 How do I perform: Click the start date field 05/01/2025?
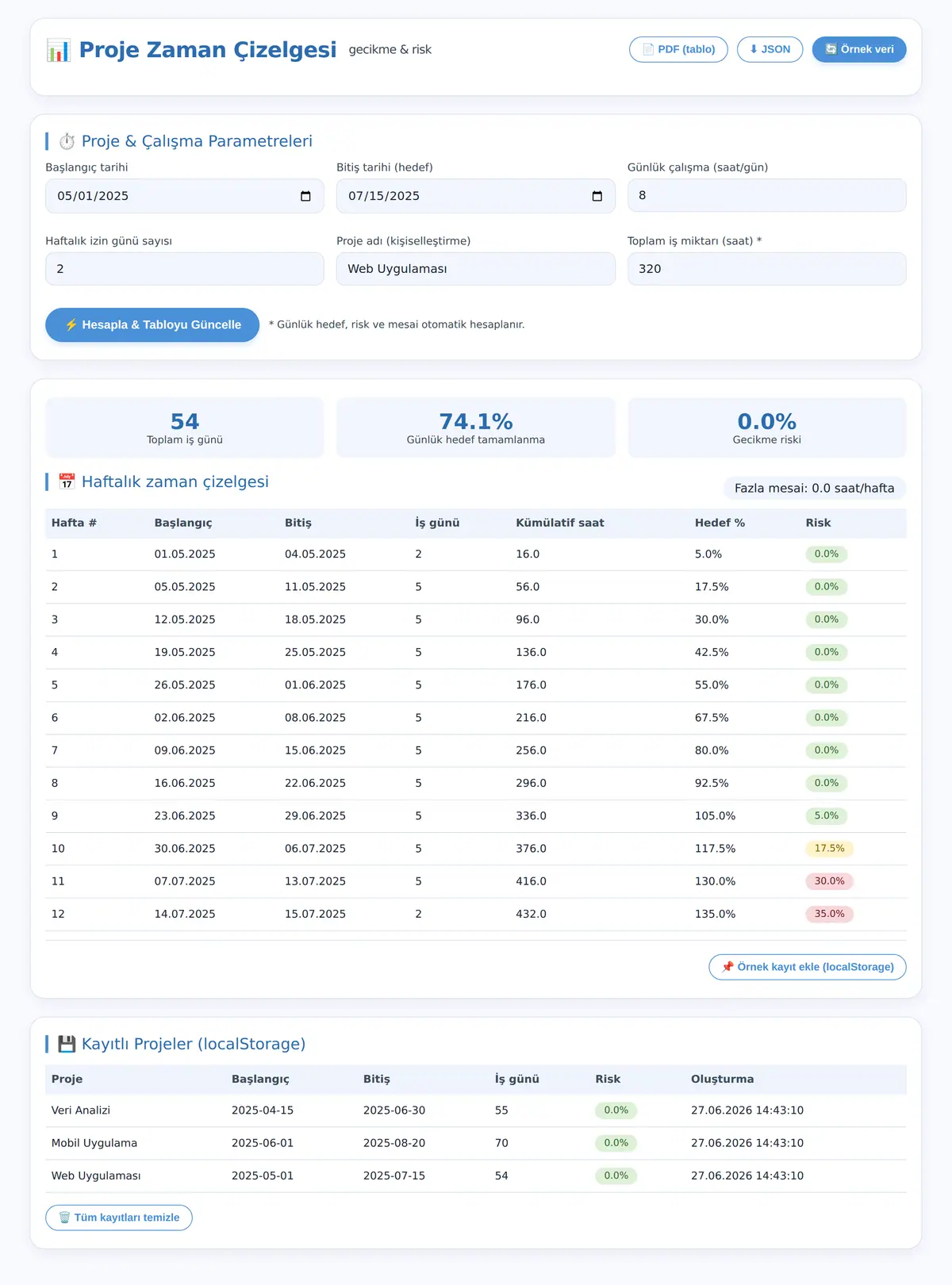(185, 196)
